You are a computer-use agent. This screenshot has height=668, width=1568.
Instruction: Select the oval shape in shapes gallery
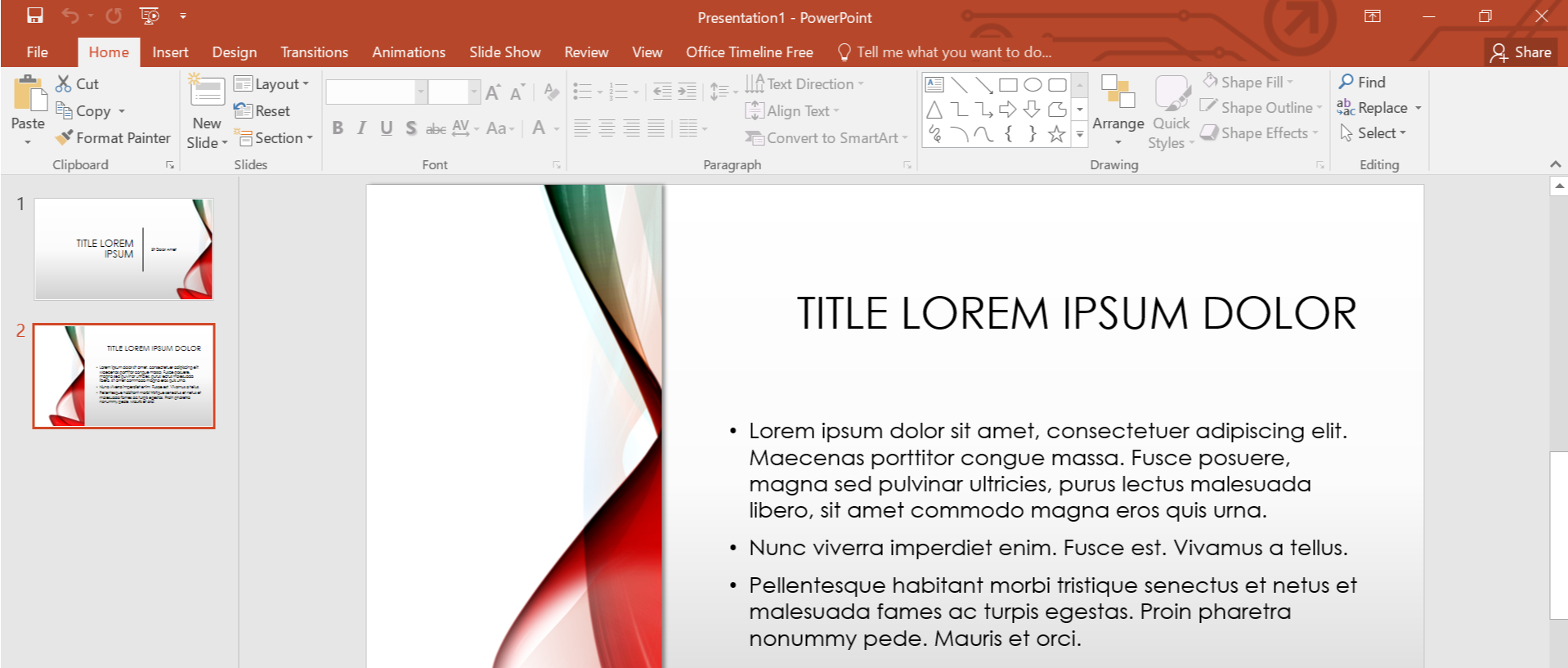pos(1033,85)
